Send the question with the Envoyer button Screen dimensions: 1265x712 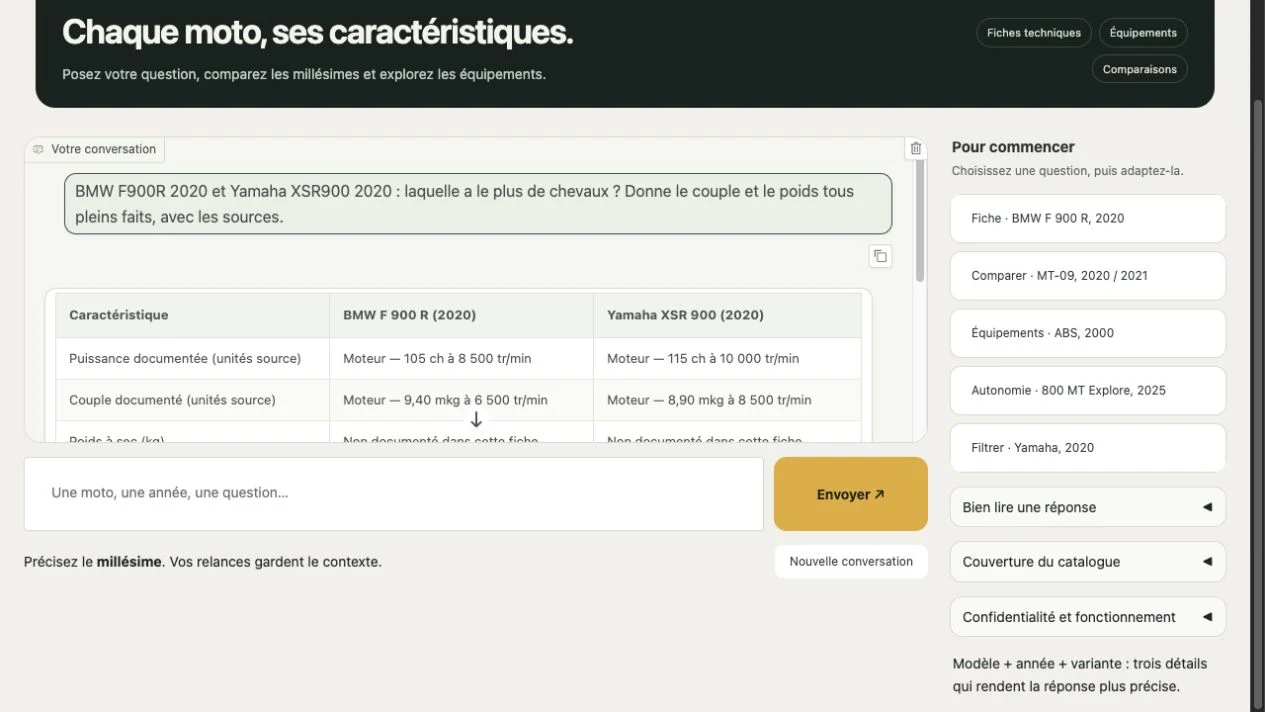coord(850,494)
